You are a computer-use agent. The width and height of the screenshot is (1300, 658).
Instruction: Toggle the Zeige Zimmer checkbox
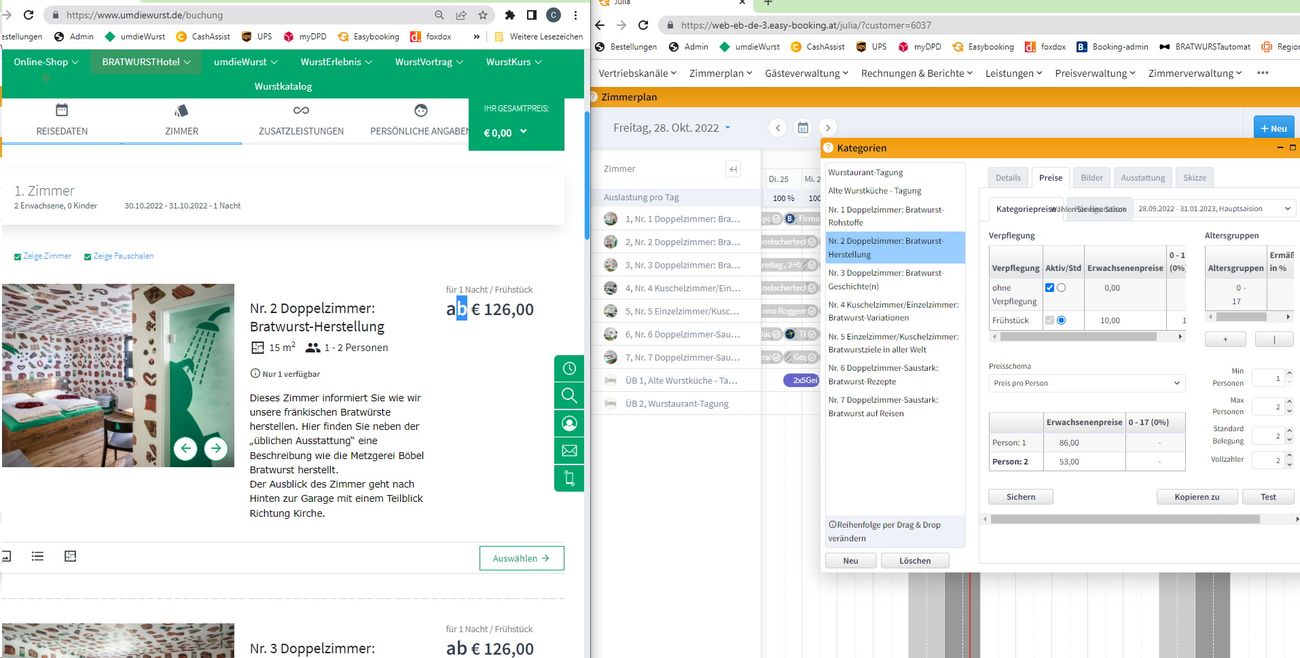(x=18, y=256)
